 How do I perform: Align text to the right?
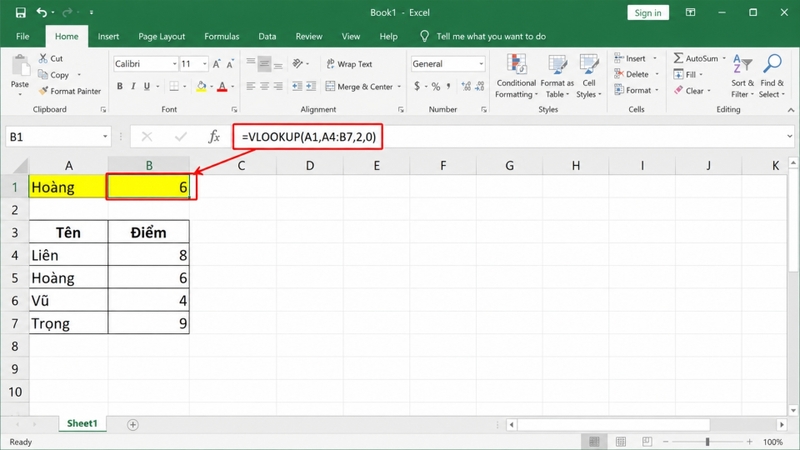[x=278, y=87]
